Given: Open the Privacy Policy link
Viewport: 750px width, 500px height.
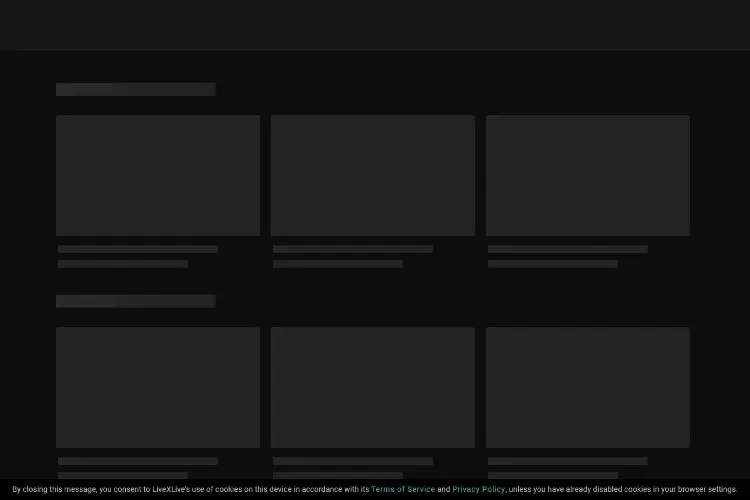Looking at the screenshot, I should click(478, 489).
